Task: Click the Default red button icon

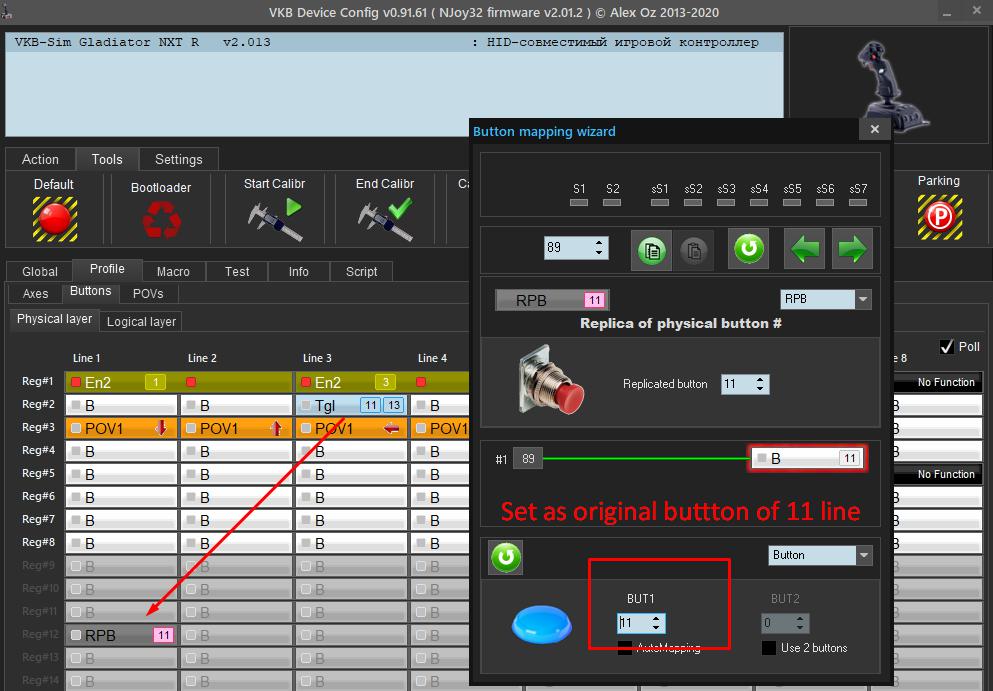Action: 54,219
